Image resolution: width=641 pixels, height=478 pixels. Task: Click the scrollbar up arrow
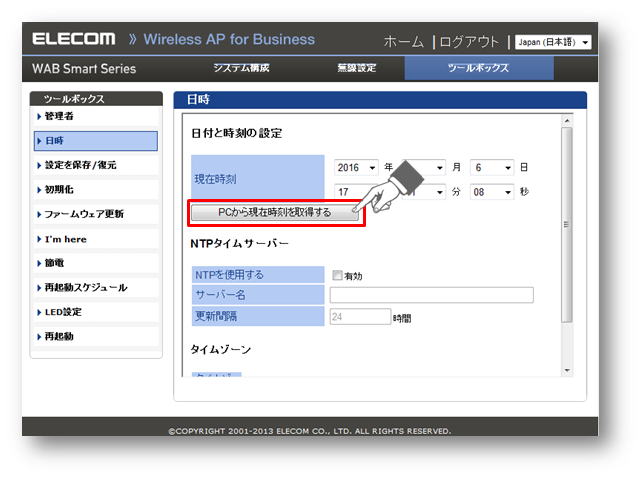tap(567, 121)
